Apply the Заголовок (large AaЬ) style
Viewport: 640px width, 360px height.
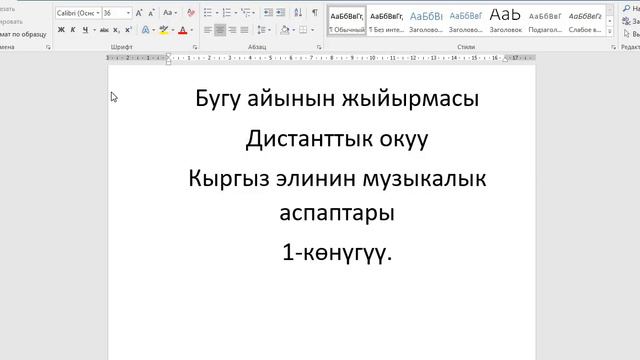pyautogui.click(x=505, y=21)
